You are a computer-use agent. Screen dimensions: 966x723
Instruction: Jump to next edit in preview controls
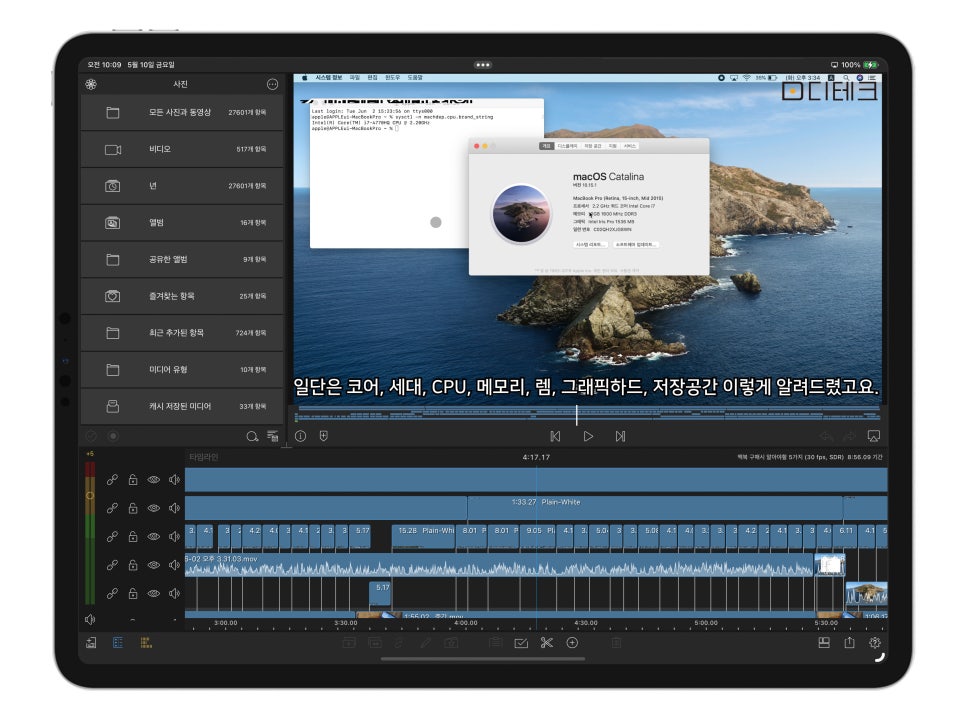click(x=620, y=436)
